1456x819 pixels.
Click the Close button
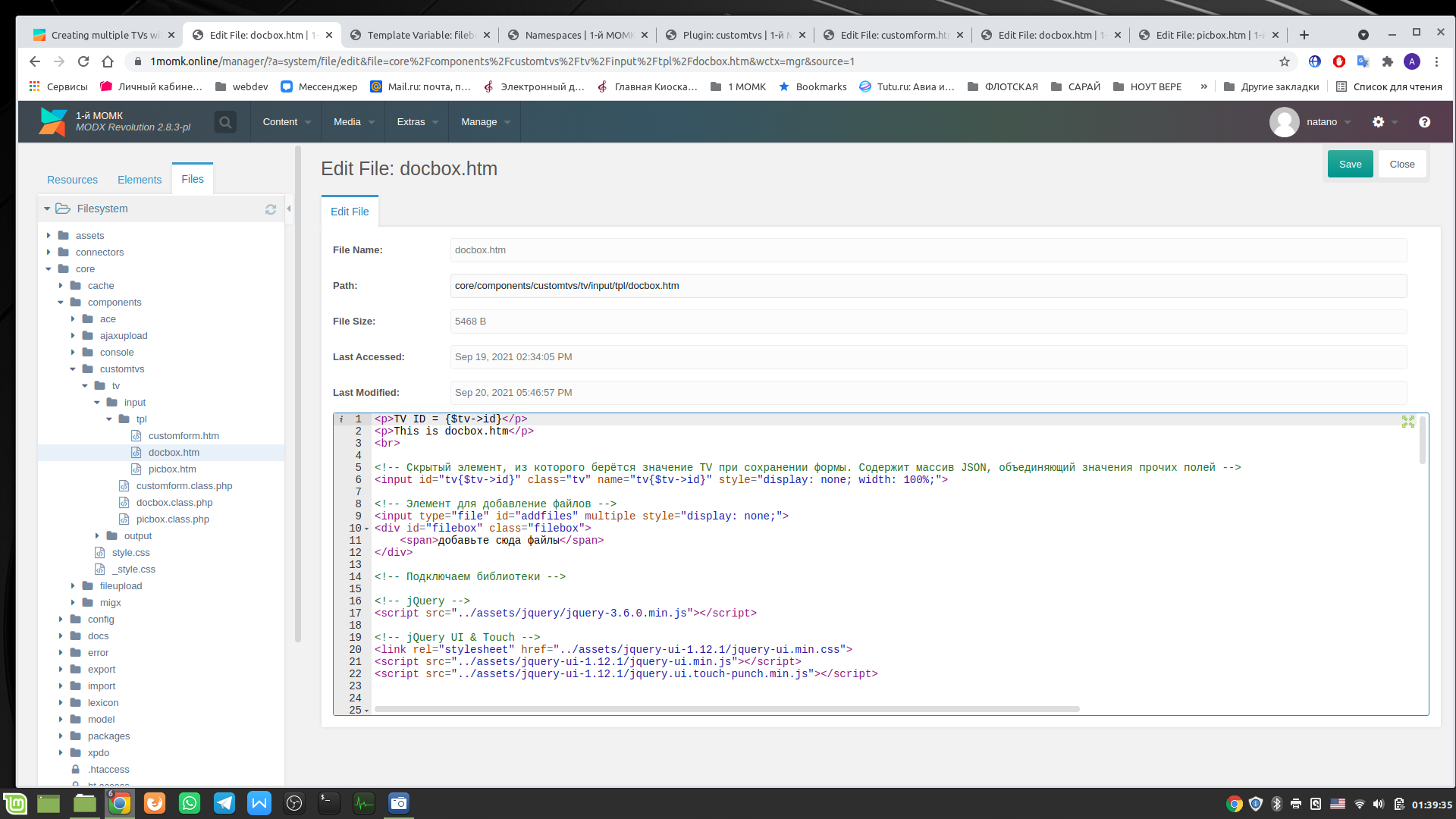(1402, 165)
